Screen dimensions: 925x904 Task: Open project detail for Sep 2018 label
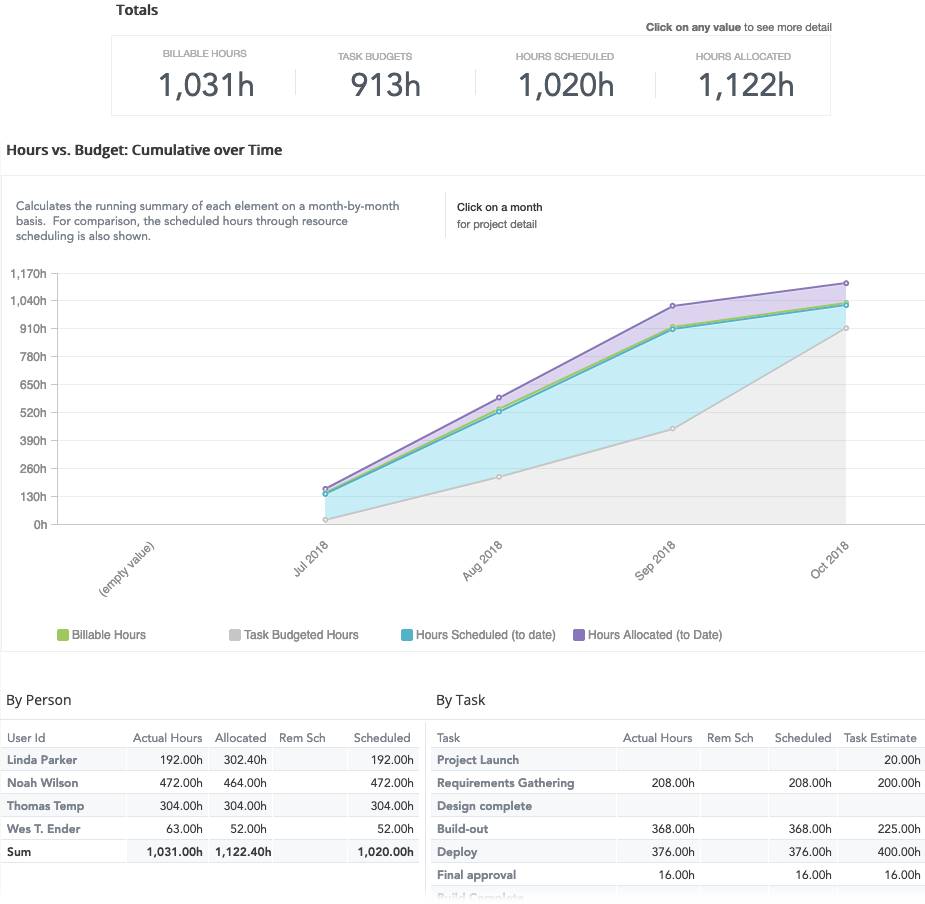(x=657, y=560)
